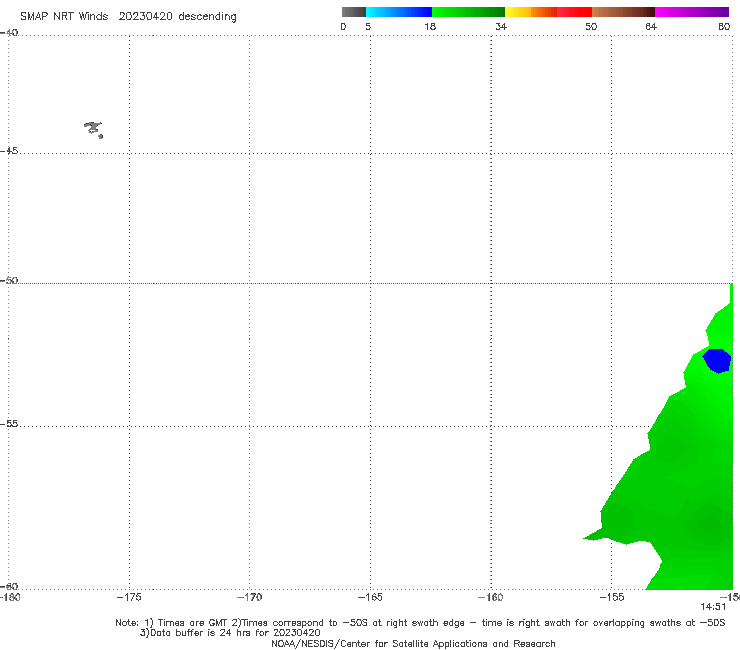This screenshot has width=740, height=650.
Task: Click the colorbar label '5'
Action: click(368, 26)
